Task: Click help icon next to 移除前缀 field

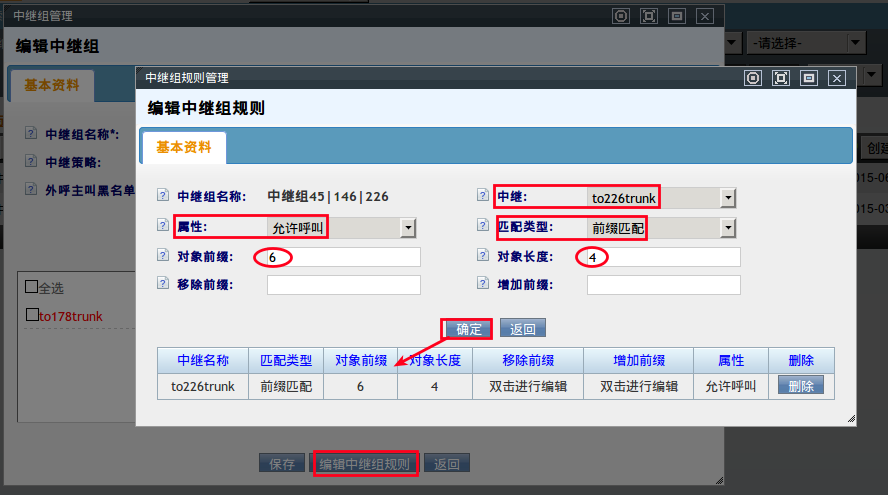Action: point(164,284)
